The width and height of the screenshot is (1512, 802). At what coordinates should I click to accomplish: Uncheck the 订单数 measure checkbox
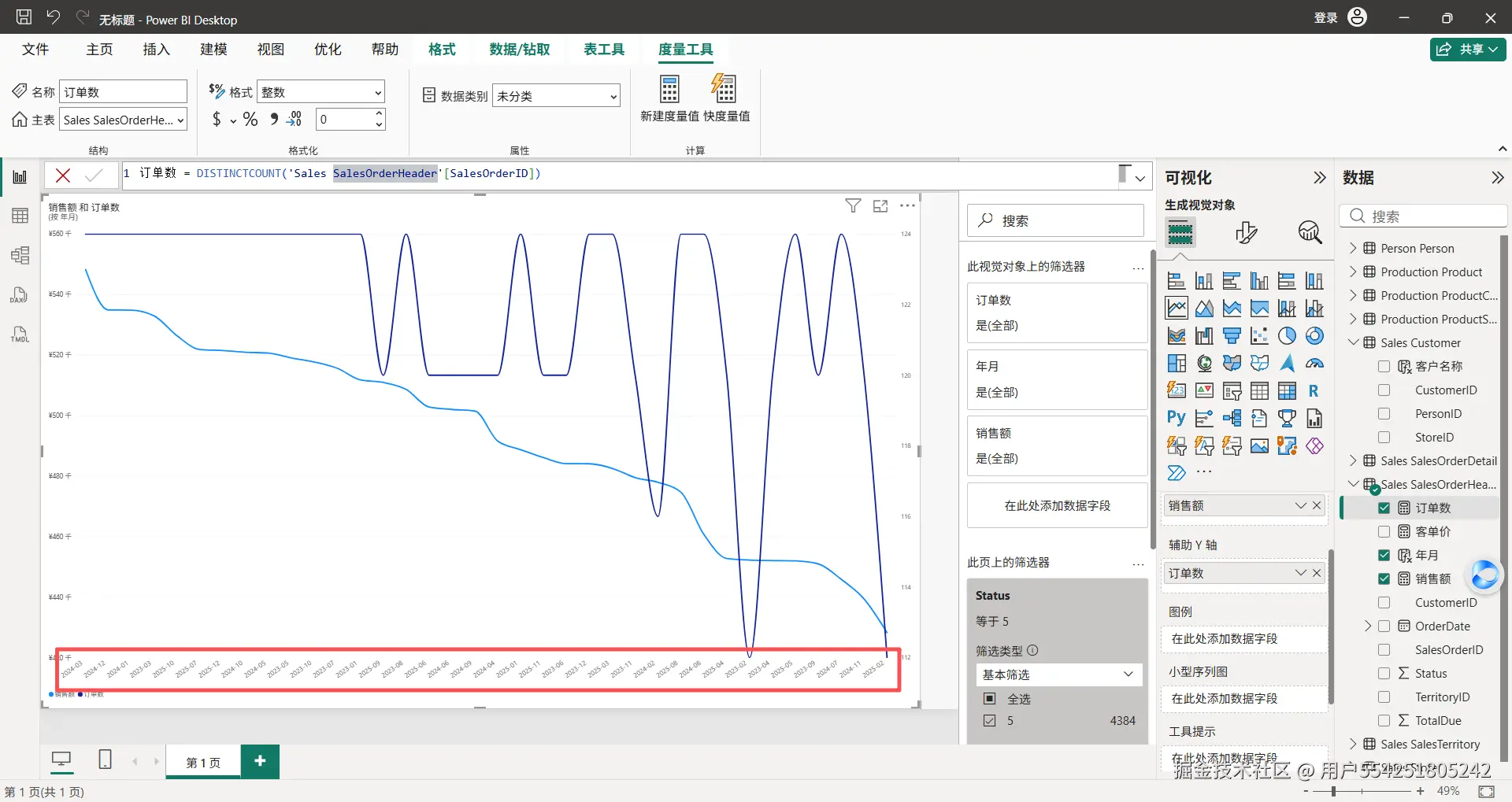point(1384,508)
